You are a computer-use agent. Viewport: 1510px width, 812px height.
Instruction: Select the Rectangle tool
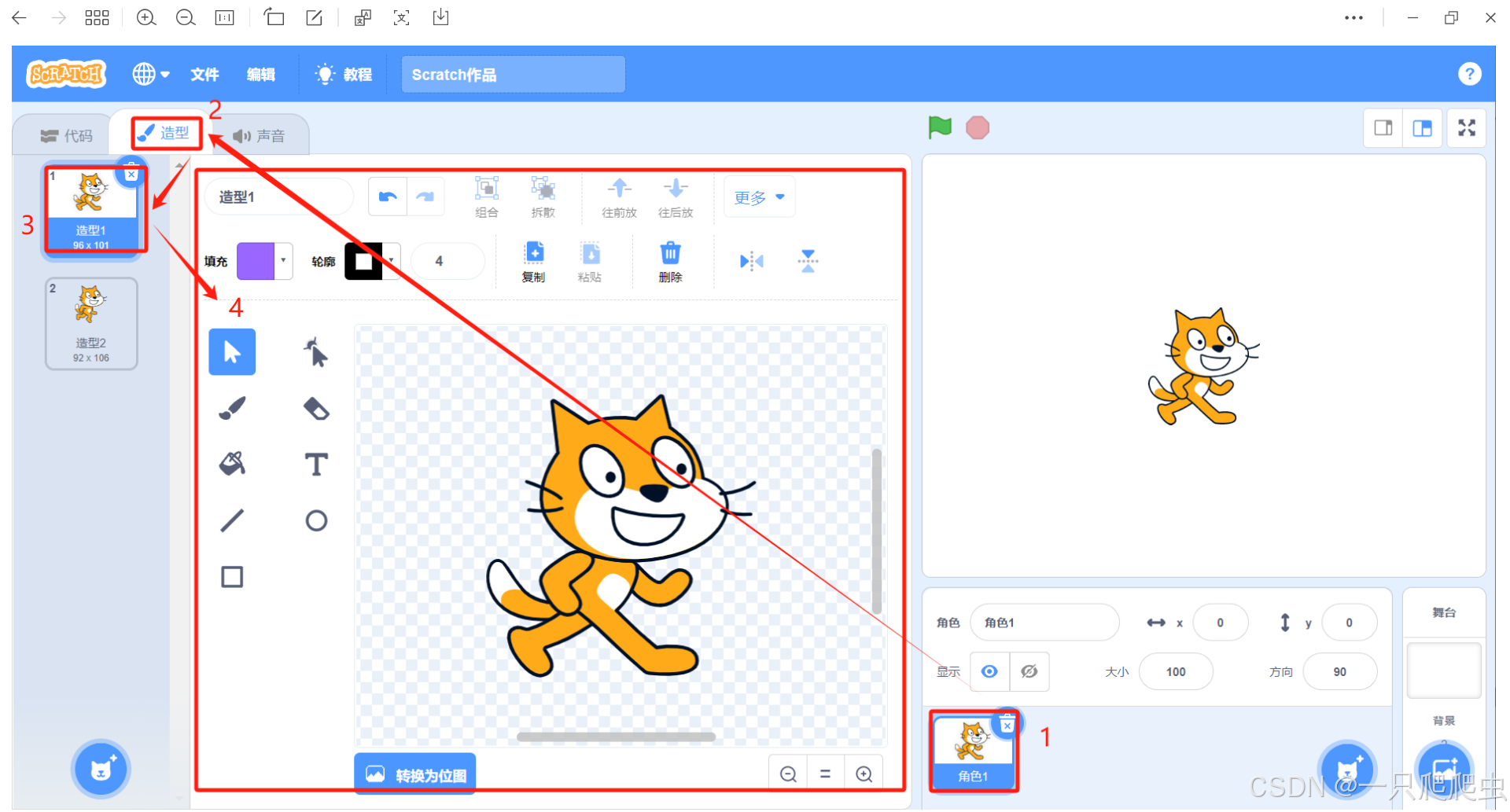tap(232, 577)
